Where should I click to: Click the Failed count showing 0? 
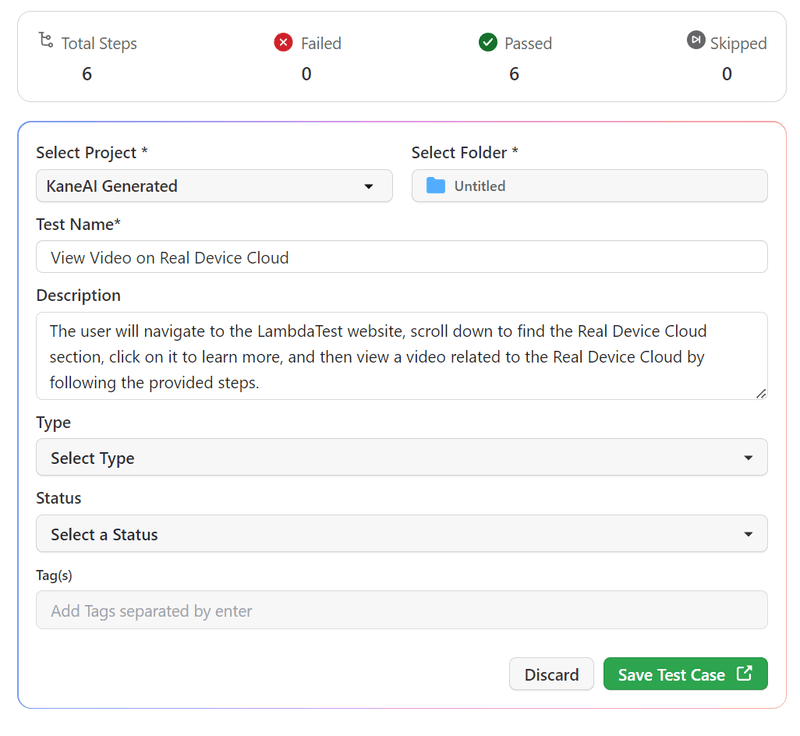coord(306,73)
